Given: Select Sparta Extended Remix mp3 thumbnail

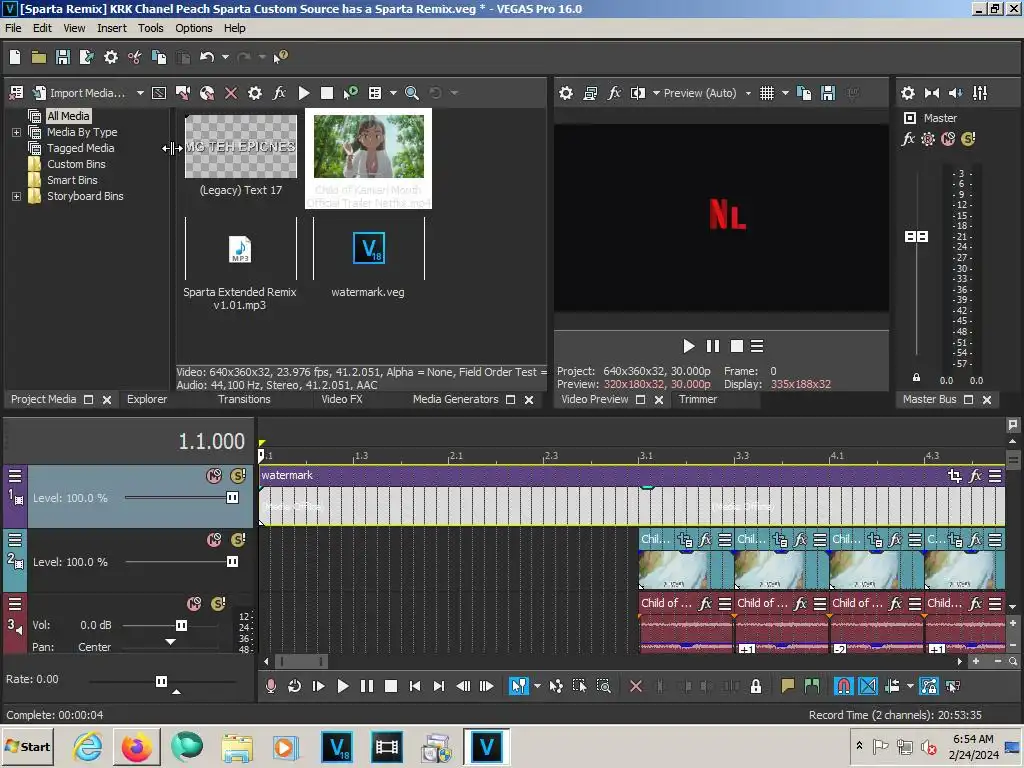Looking at the screenshot, I should coord(240,249).
